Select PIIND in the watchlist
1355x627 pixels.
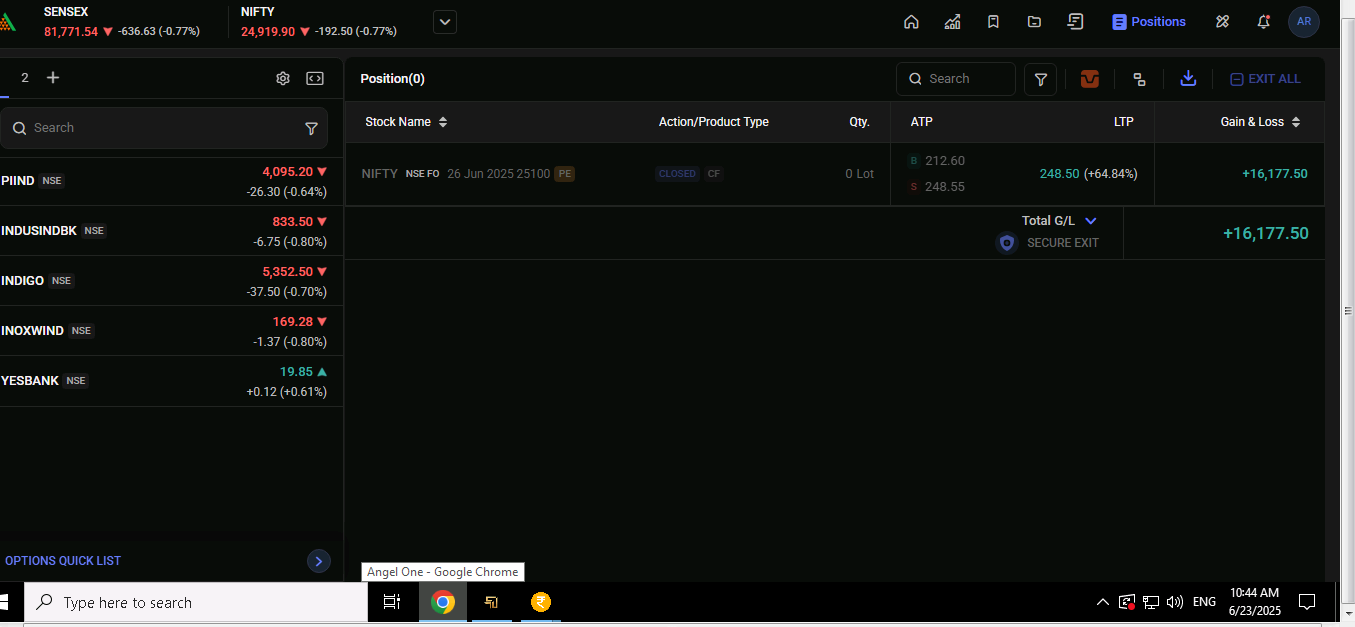(x=171, y=181)
